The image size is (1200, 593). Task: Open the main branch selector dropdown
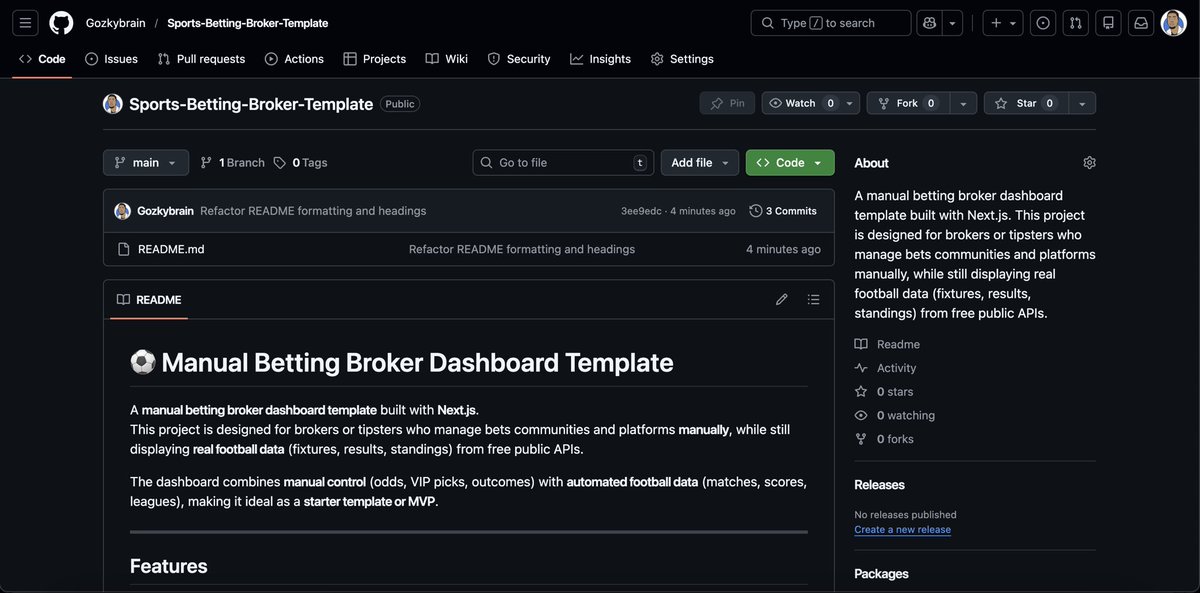(145, 161)
